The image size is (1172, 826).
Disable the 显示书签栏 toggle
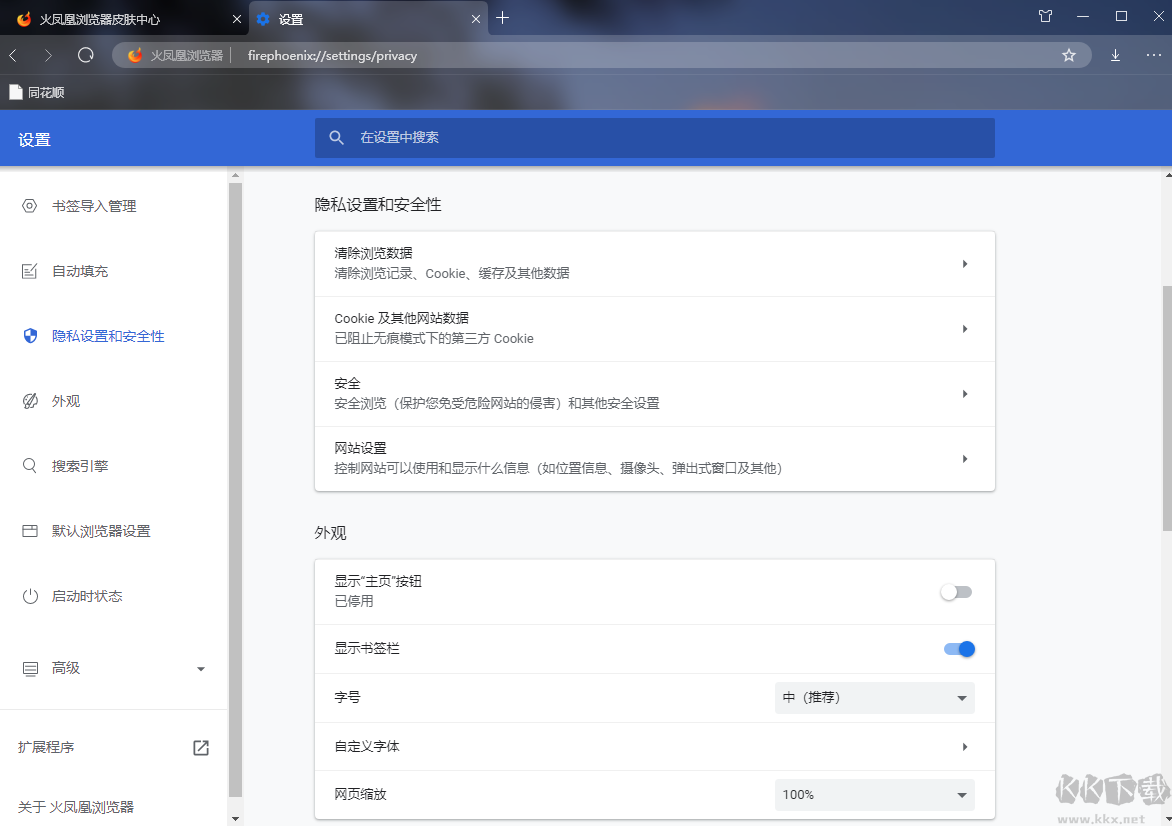pyautogui.click(x=958, y=648)
